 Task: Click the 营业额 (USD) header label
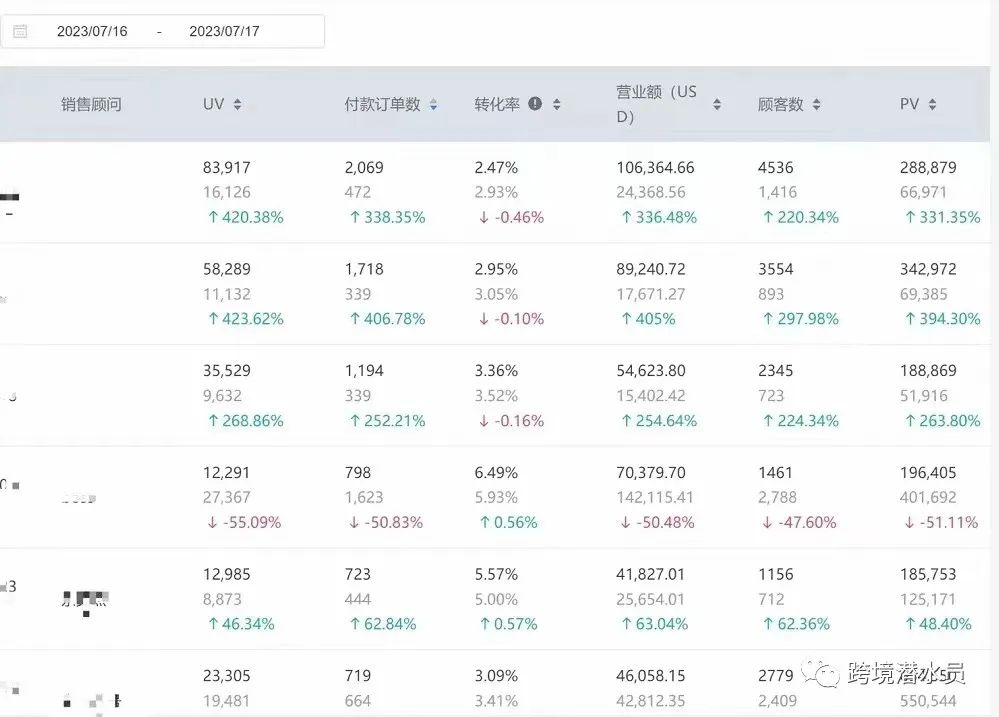656,104
